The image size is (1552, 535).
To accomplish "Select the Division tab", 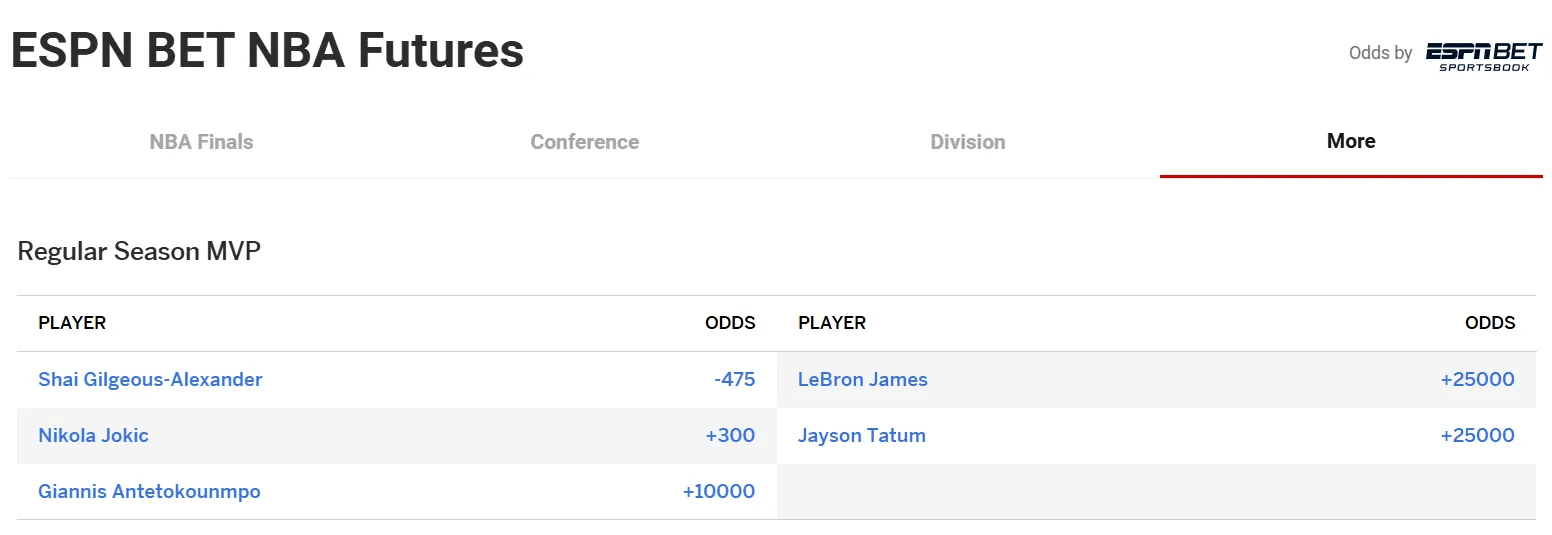I will coord(968,142).
